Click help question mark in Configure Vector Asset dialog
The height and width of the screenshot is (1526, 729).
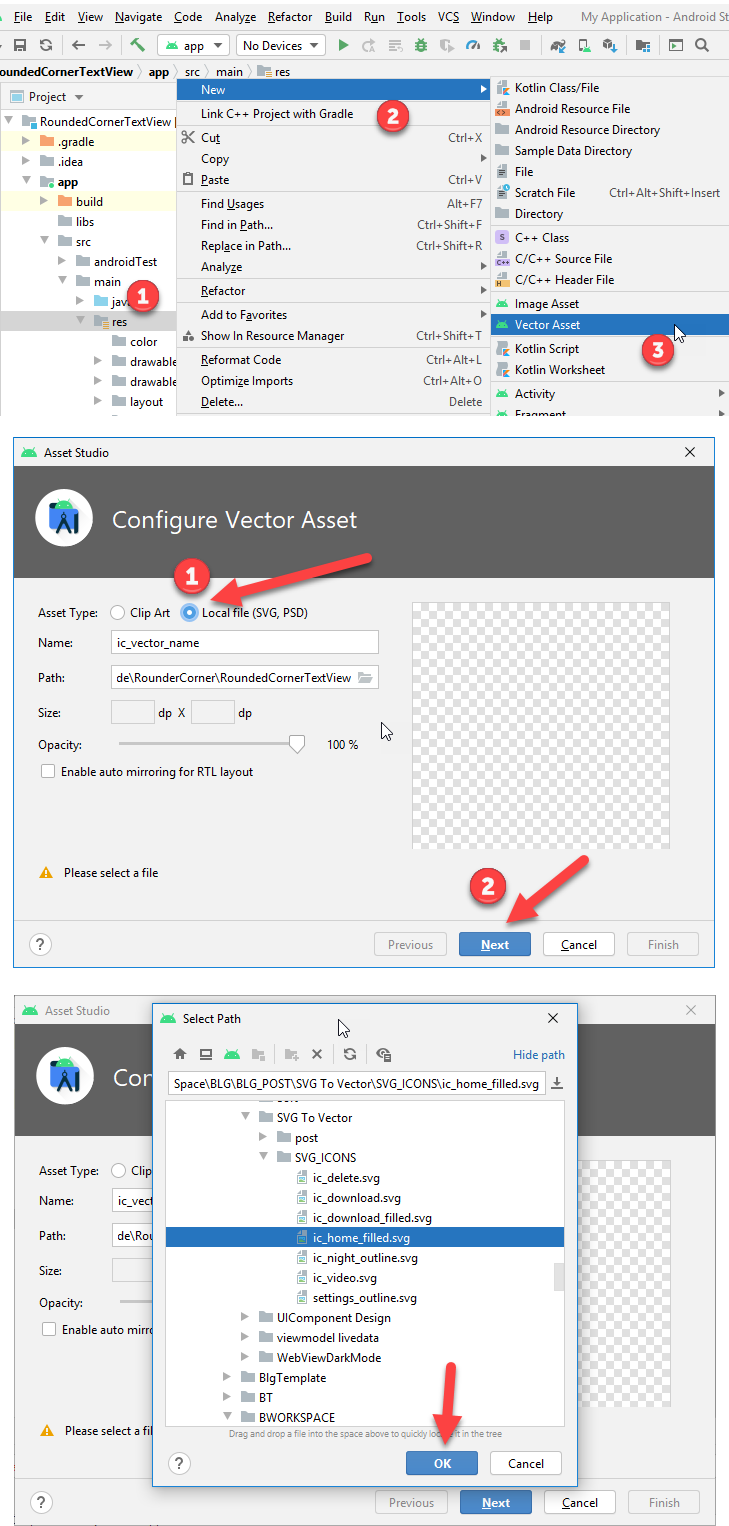click(x=40, y=944)
